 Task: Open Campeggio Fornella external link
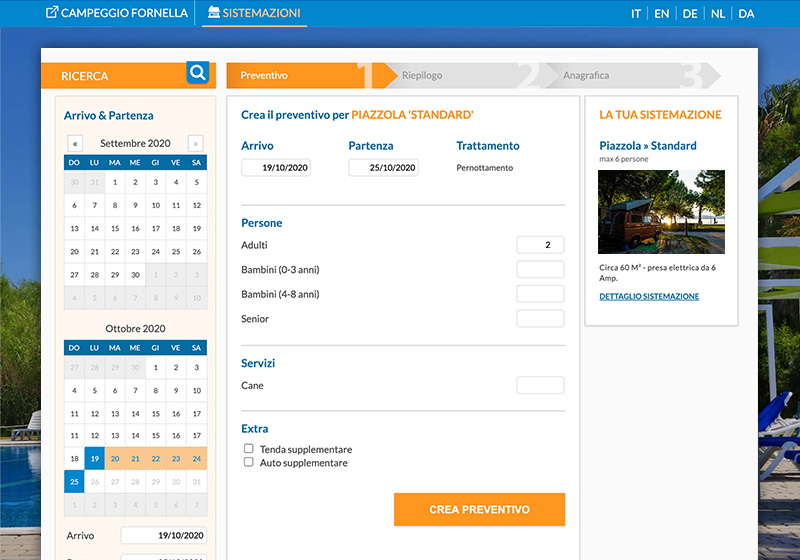tap(117, 13)
